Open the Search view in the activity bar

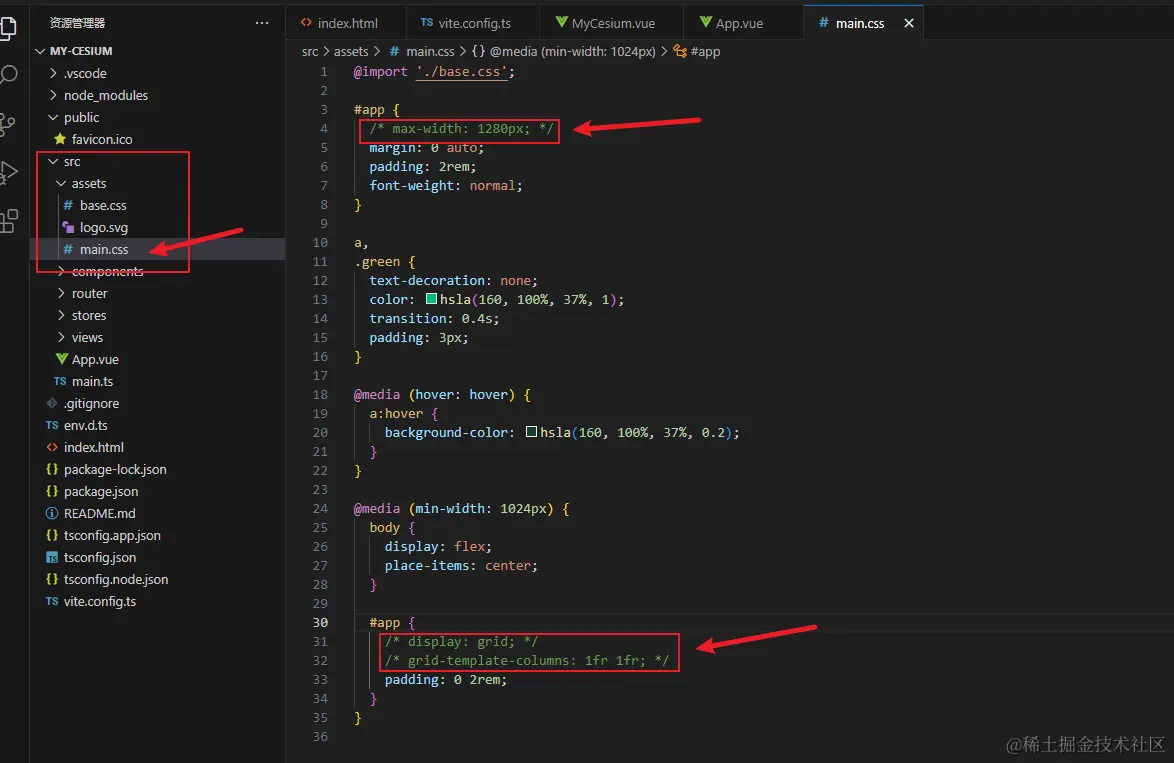coord(7,74)
